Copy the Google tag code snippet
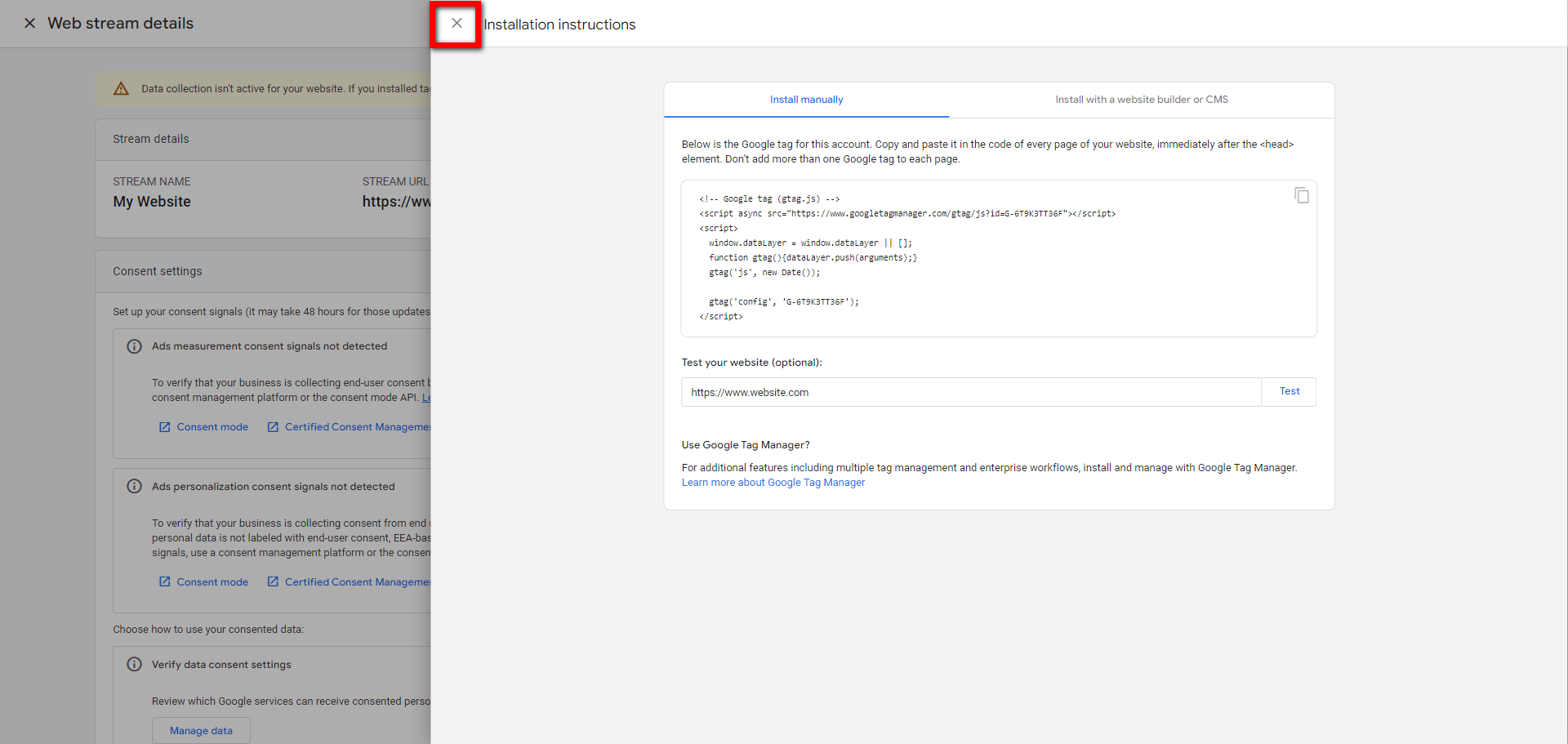 click(x=1302, y=195)
